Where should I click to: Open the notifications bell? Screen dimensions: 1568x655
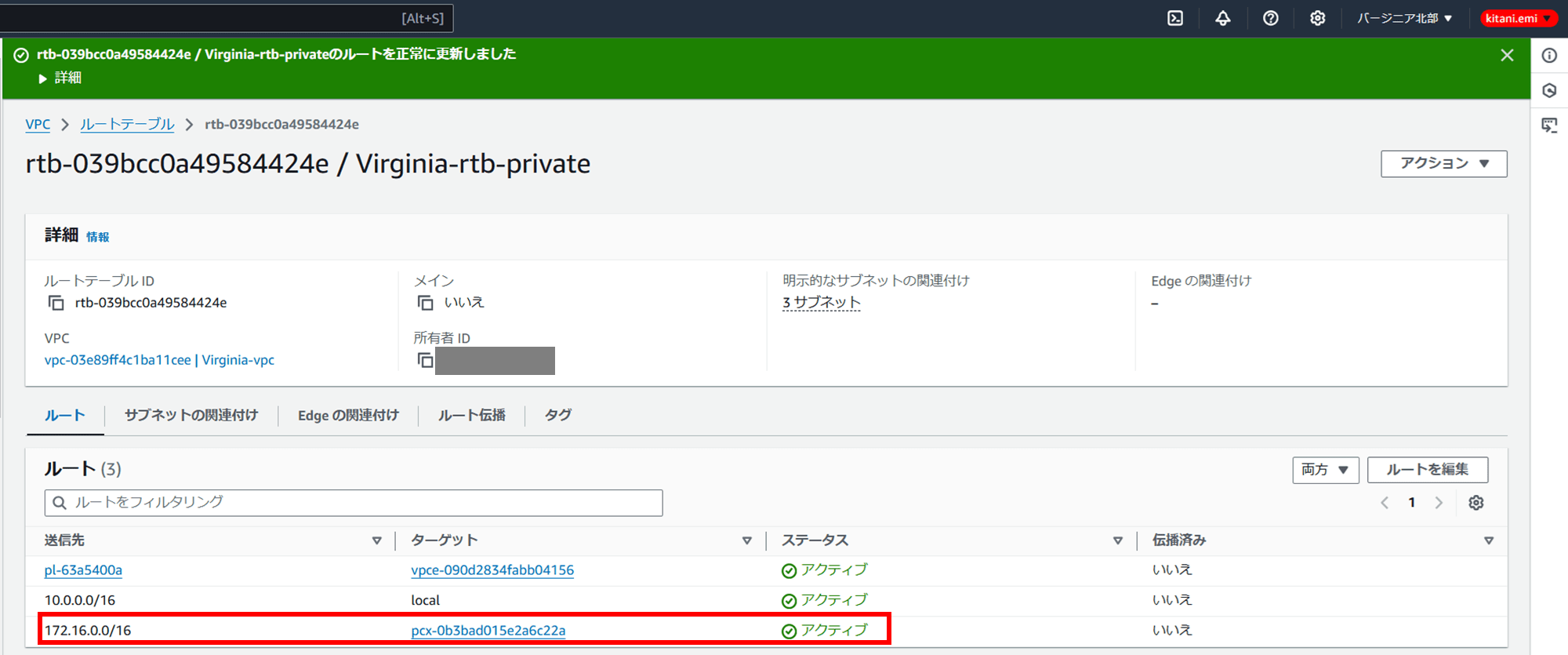(1223, 18)
